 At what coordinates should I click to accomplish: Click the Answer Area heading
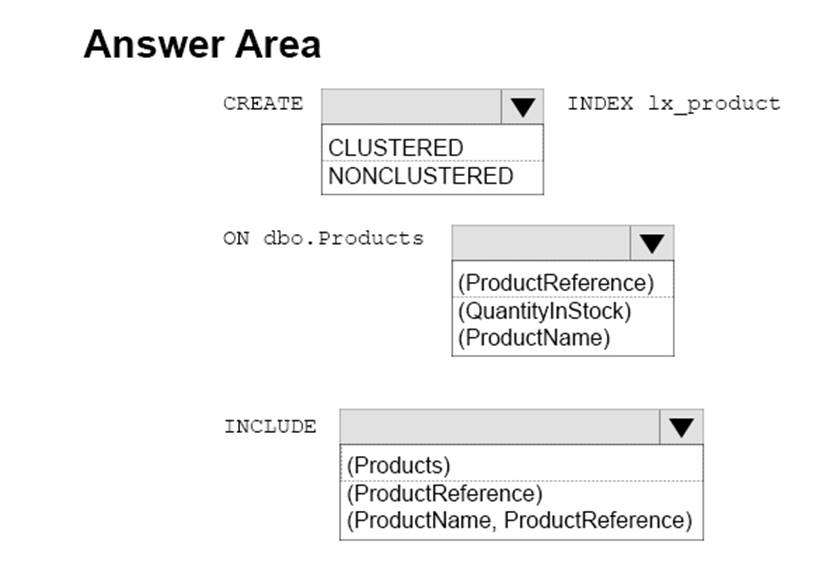click(202, 45)
